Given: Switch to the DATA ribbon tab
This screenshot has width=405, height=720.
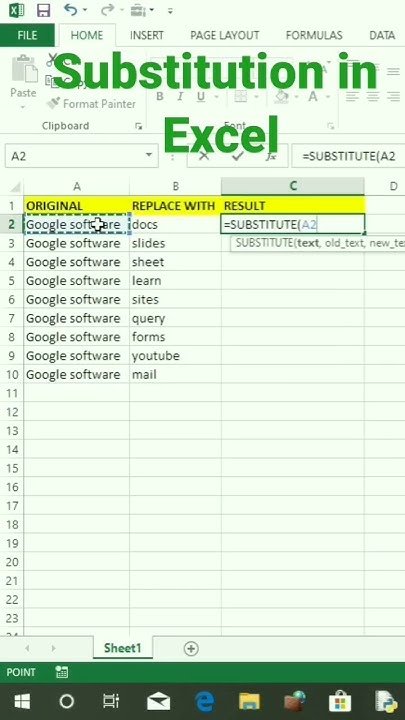Looking at the screenshot, I should tap(382, 35).
